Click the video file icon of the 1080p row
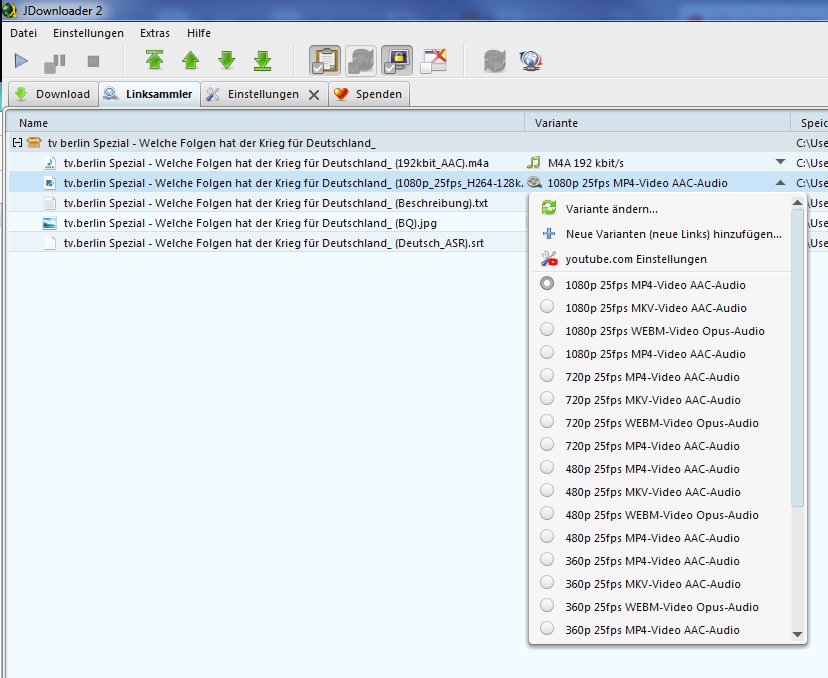 50,183
